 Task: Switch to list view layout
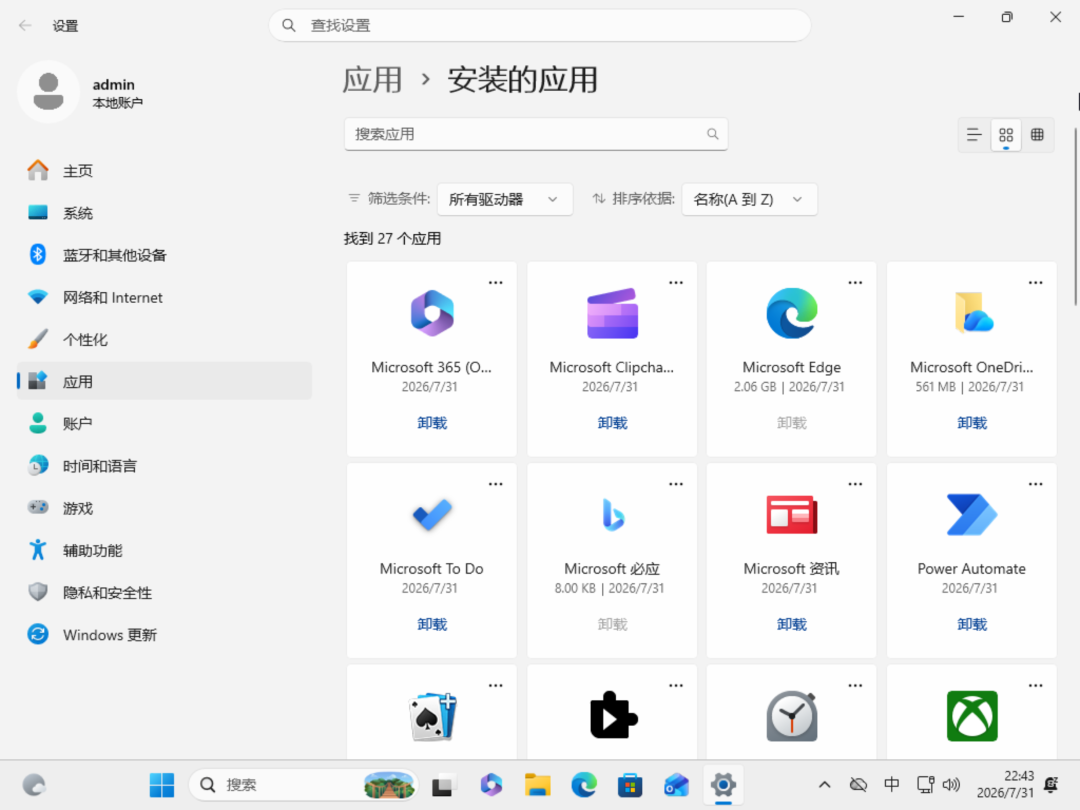(x=974, y=135)
